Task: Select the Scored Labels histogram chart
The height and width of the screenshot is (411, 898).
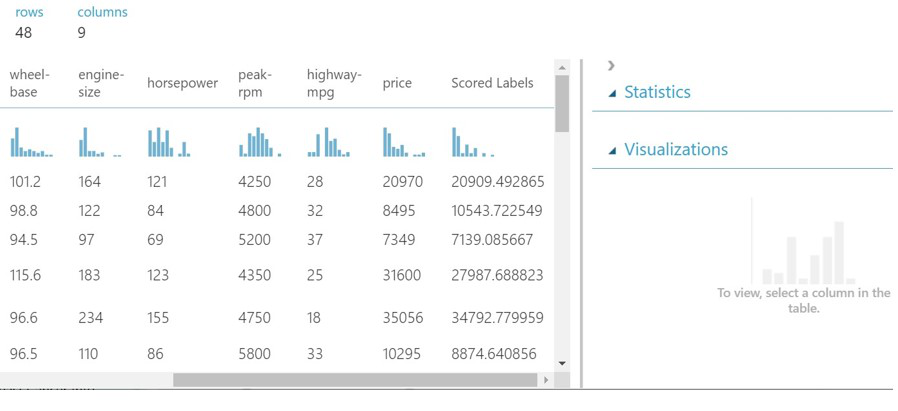Action: coord(473,142)
